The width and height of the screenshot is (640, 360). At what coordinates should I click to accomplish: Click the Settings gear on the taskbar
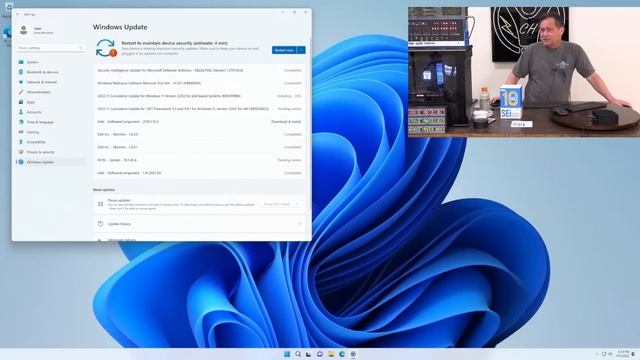coord(353,354)
